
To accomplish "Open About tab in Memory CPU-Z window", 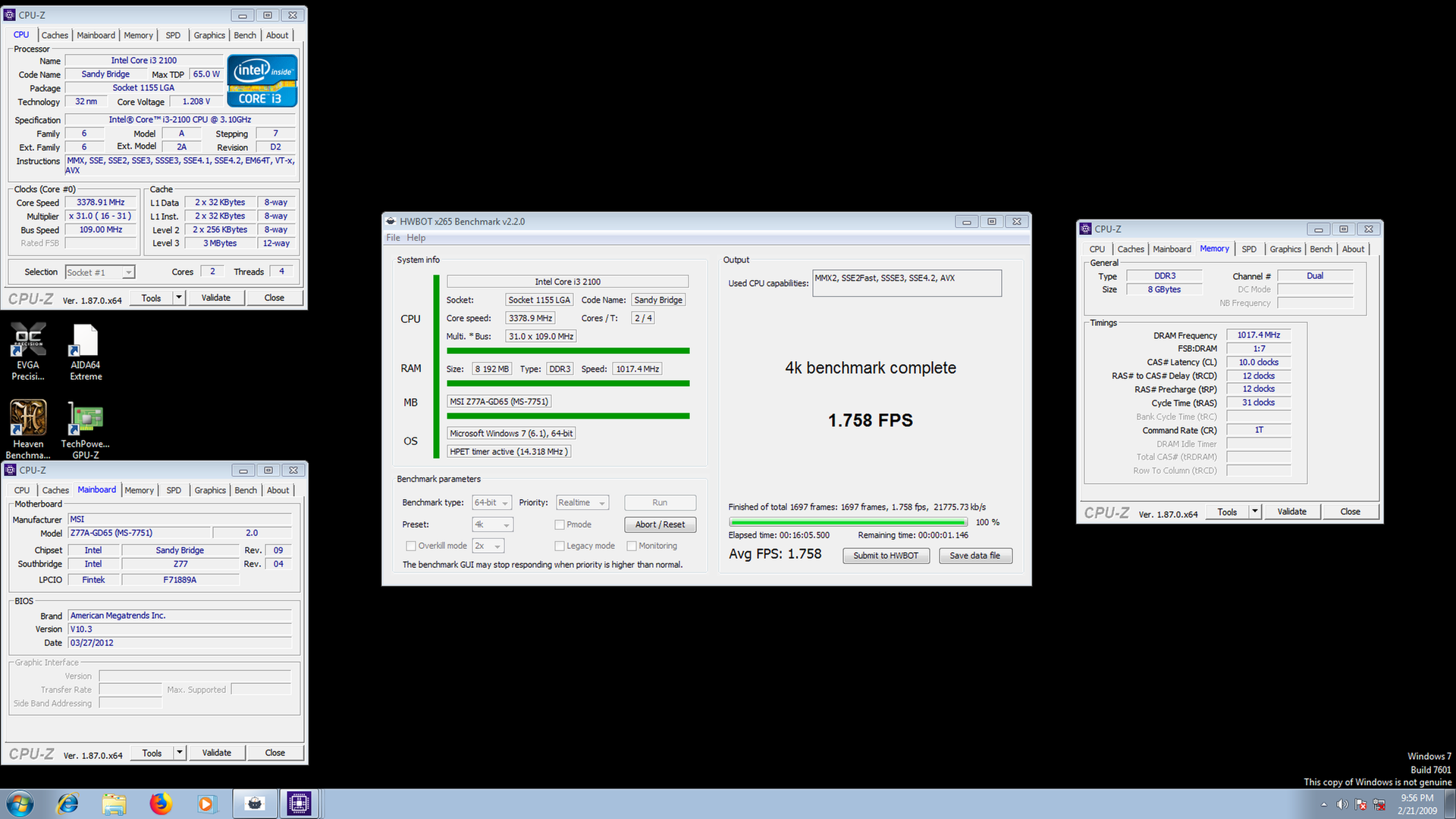I will point(1353,249).
